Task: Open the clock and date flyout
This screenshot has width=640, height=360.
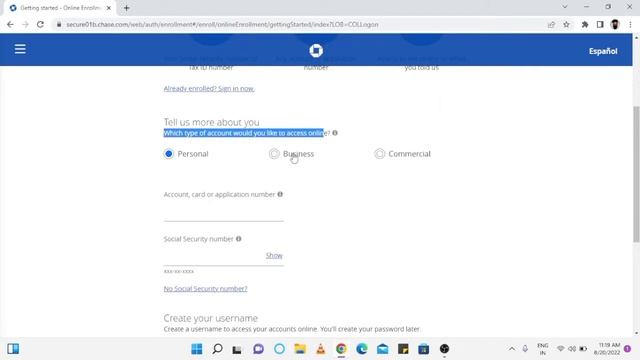Action: 607,349
